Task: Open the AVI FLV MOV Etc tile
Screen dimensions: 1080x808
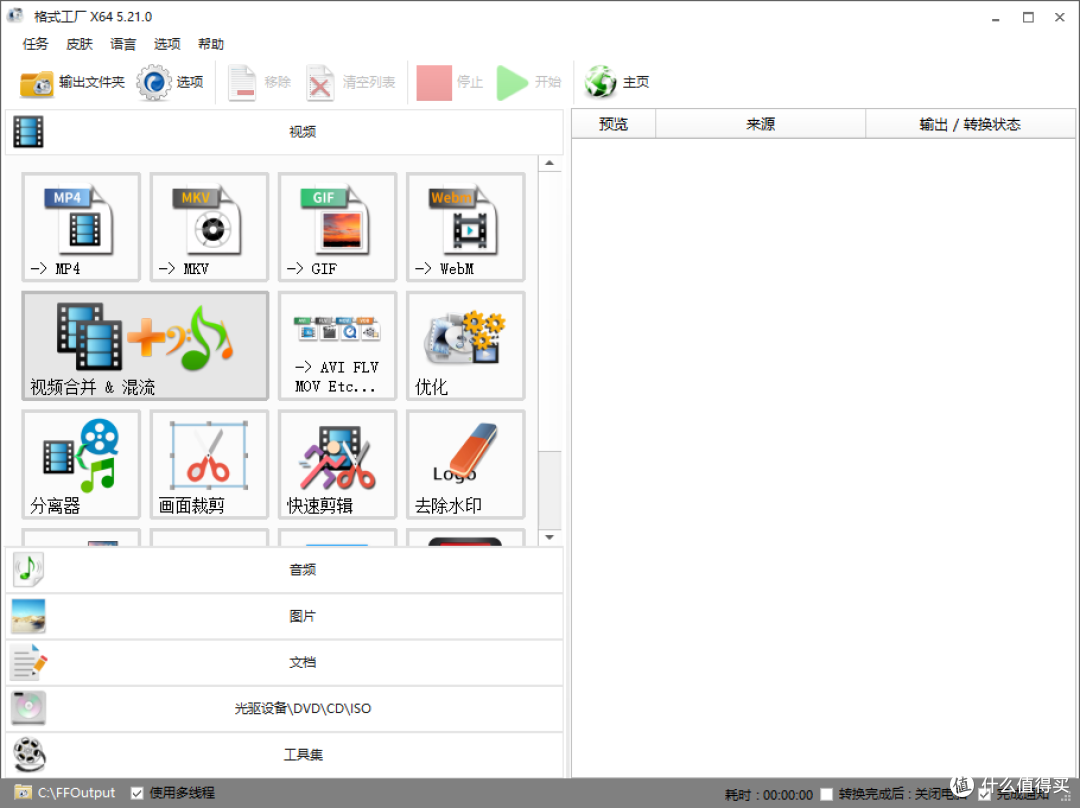Action: click(x=338, y=346)
